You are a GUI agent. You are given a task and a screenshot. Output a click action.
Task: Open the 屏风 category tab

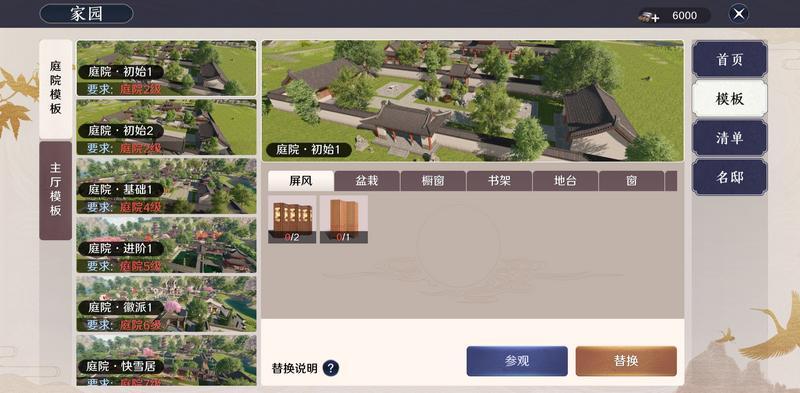pyautogui.click(x=301, y=181)
